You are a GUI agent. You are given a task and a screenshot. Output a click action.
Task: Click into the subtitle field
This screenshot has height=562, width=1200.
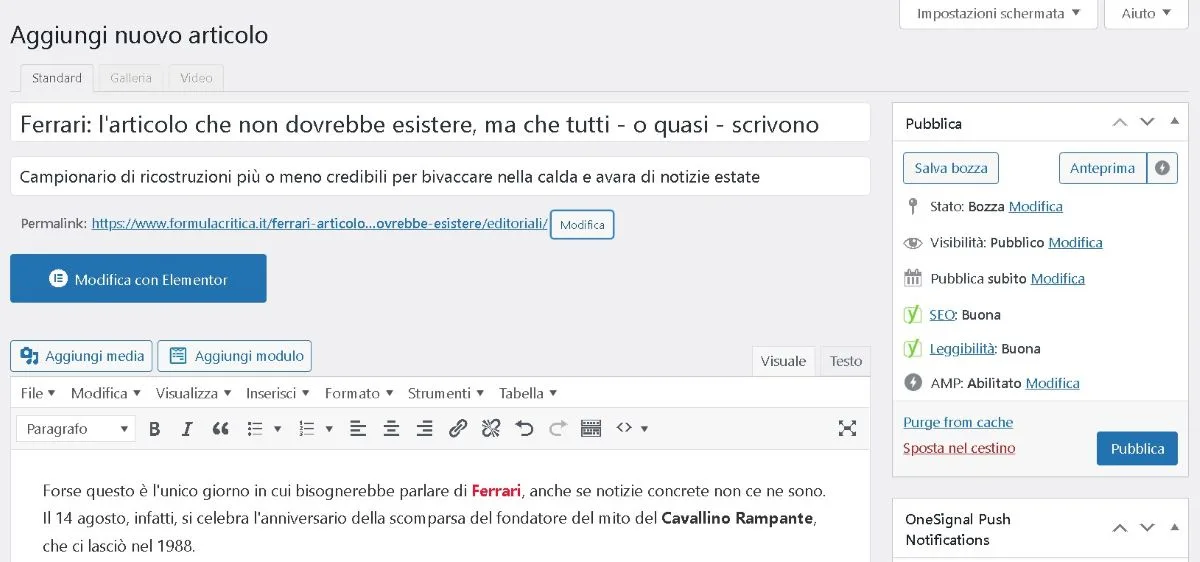(440, 177)
